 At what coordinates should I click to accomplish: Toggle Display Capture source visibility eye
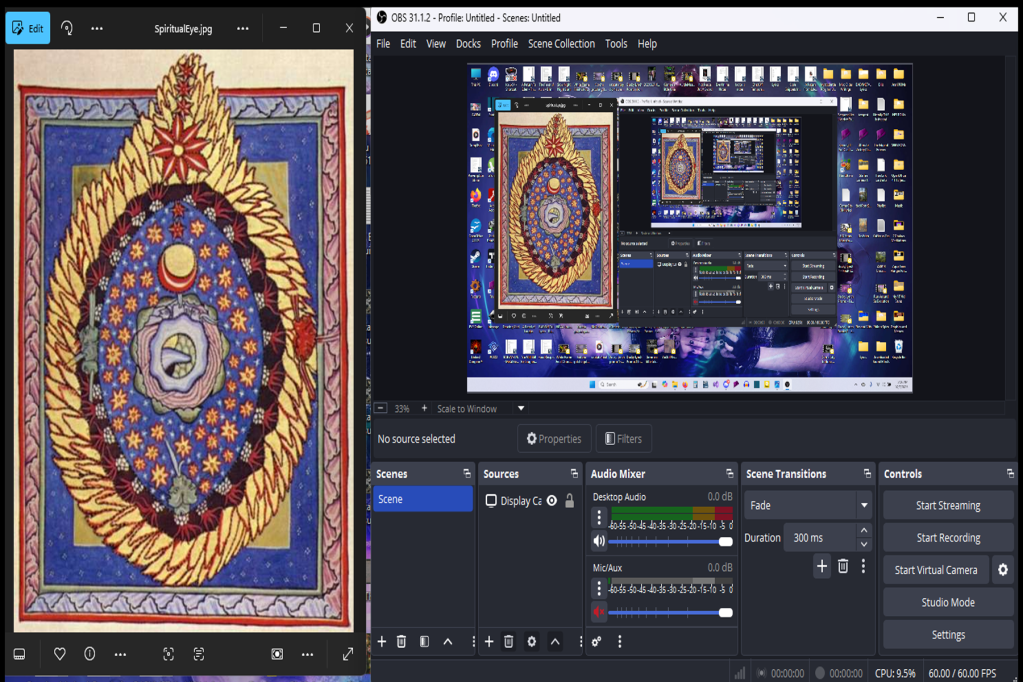552,501
